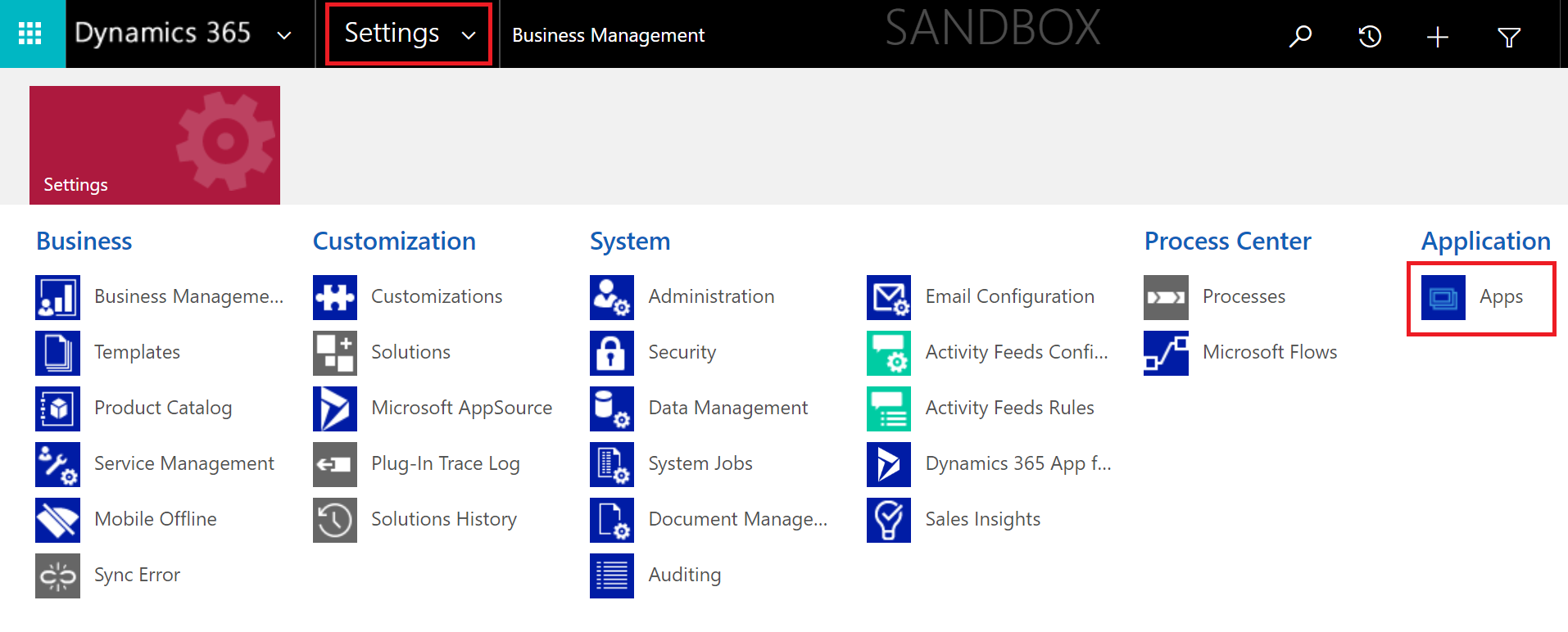This screenshot has height=632, width=1568.
Task: Open Email Configuration link
Action: 1009,296
